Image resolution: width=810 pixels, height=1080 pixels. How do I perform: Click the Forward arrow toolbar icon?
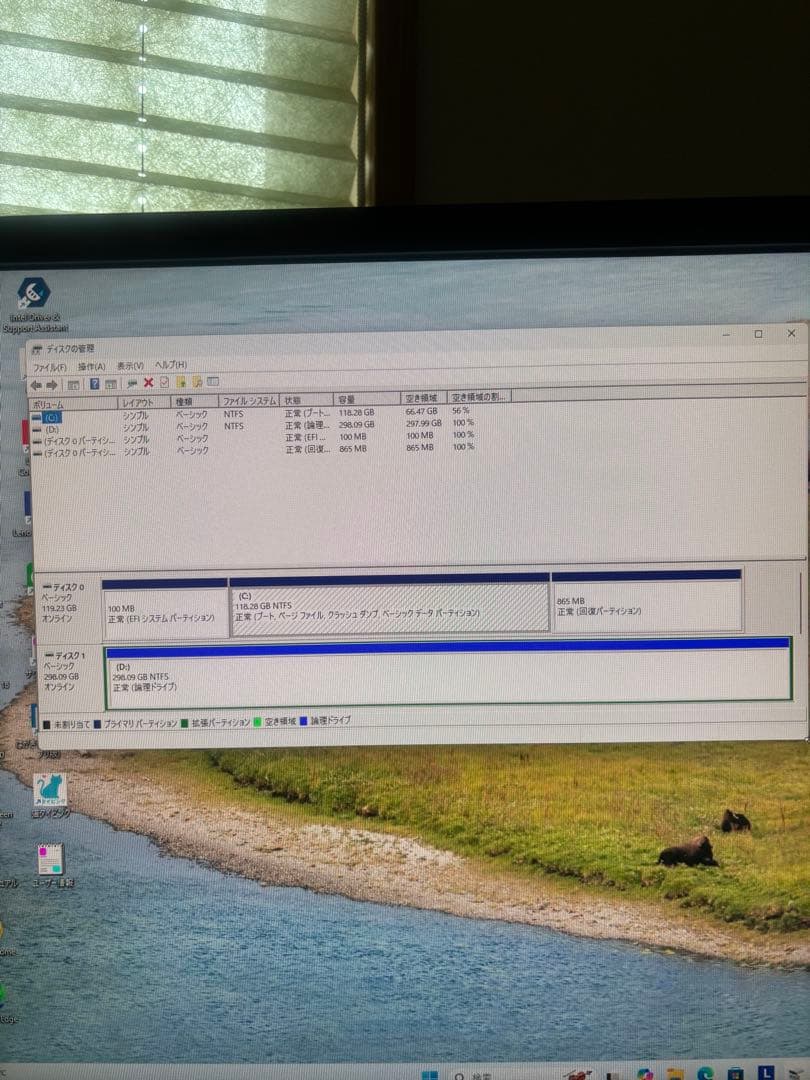click(52, 383)
